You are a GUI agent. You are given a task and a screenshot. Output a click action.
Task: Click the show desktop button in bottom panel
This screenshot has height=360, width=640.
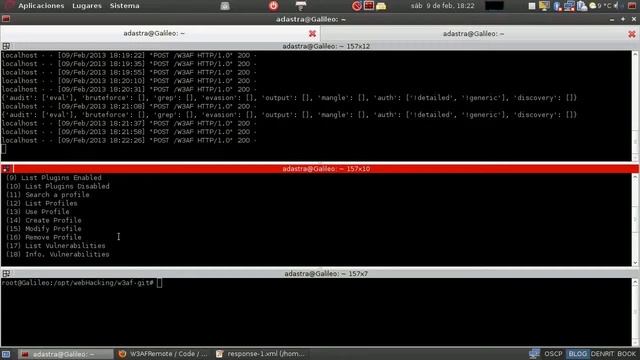pos(6,354)
